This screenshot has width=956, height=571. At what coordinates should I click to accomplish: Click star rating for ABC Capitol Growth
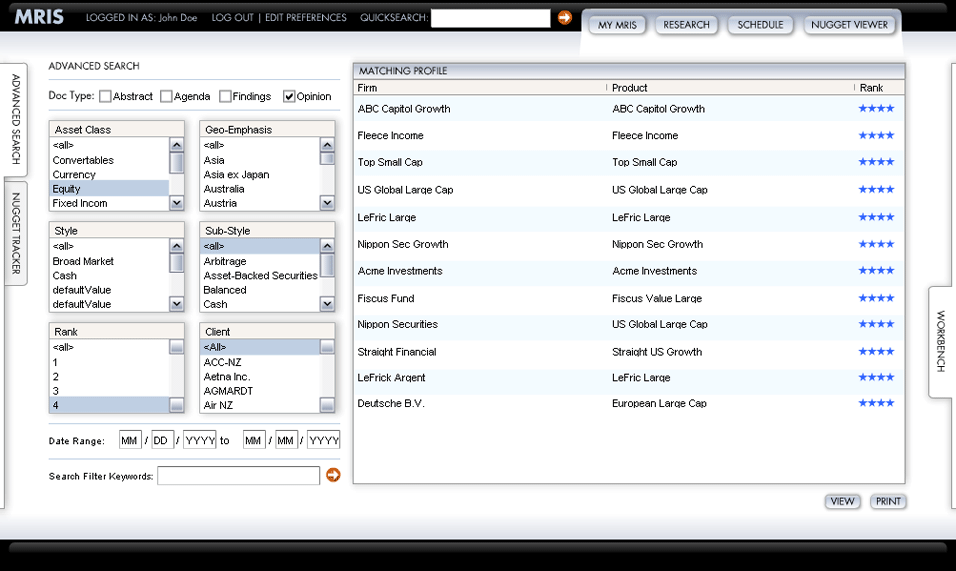[x=876, y=108]
